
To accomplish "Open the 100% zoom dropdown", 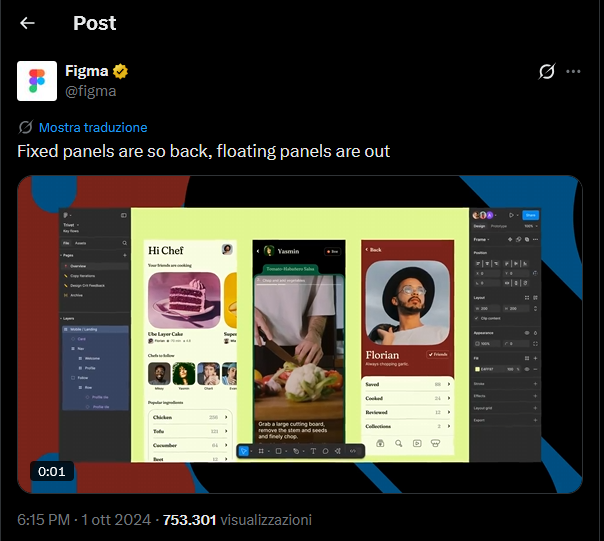I will pyautogui.click(x=531, y=226).
